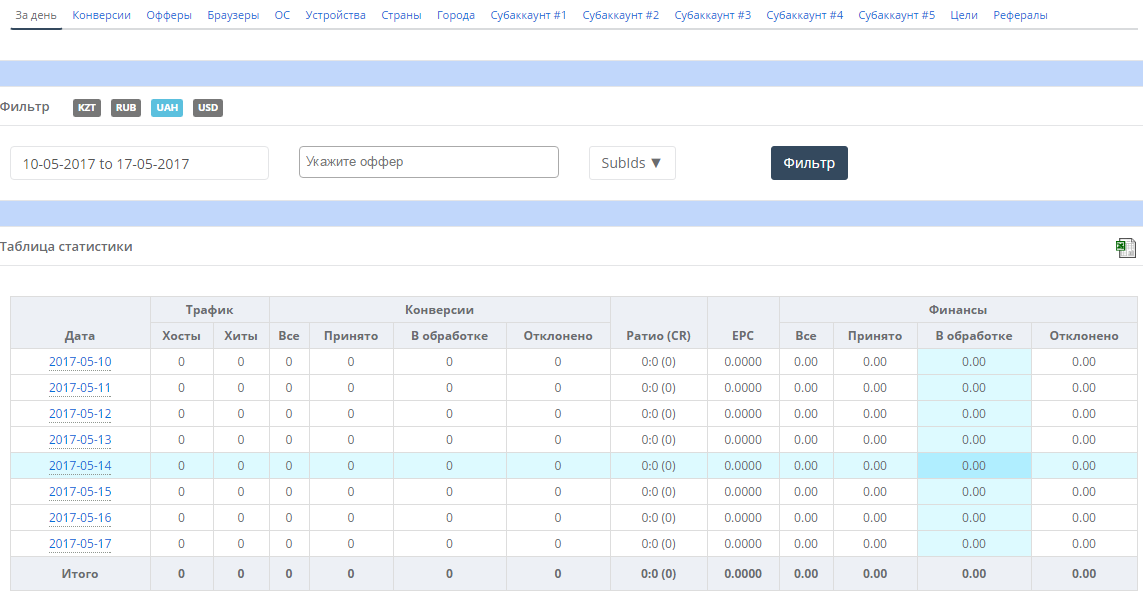Switch to the Рефералы tab

tap(1021, 15)
